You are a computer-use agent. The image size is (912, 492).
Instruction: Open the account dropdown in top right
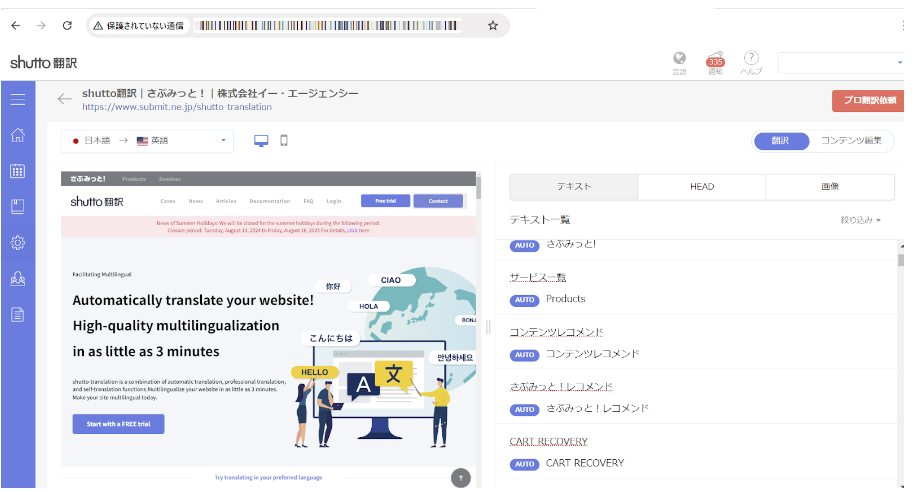coord(841,62)
